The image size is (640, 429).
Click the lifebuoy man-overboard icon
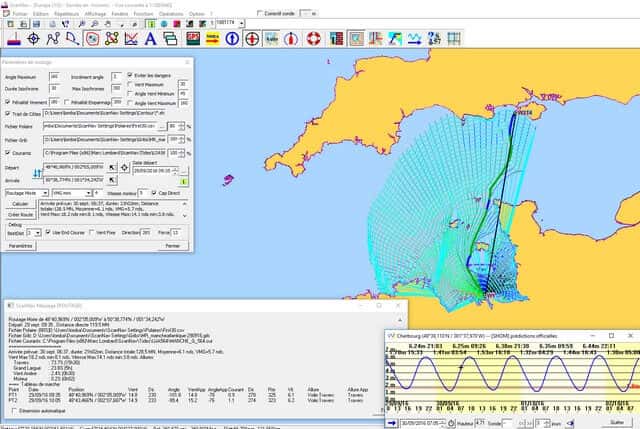(x=312, y=39)
